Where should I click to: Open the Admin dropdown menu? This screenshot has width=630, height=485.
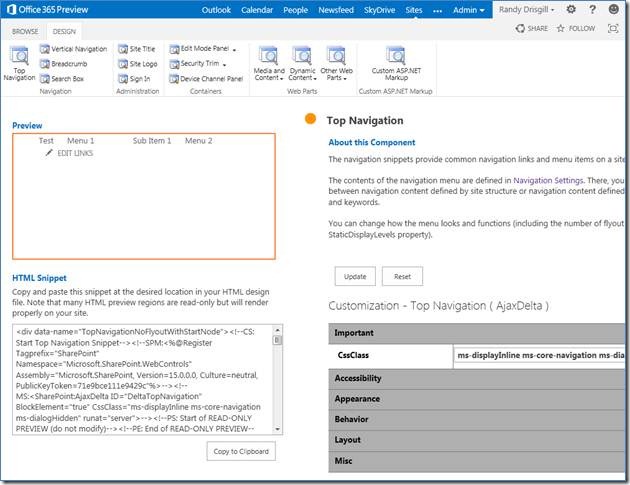[x=468, y=10]
